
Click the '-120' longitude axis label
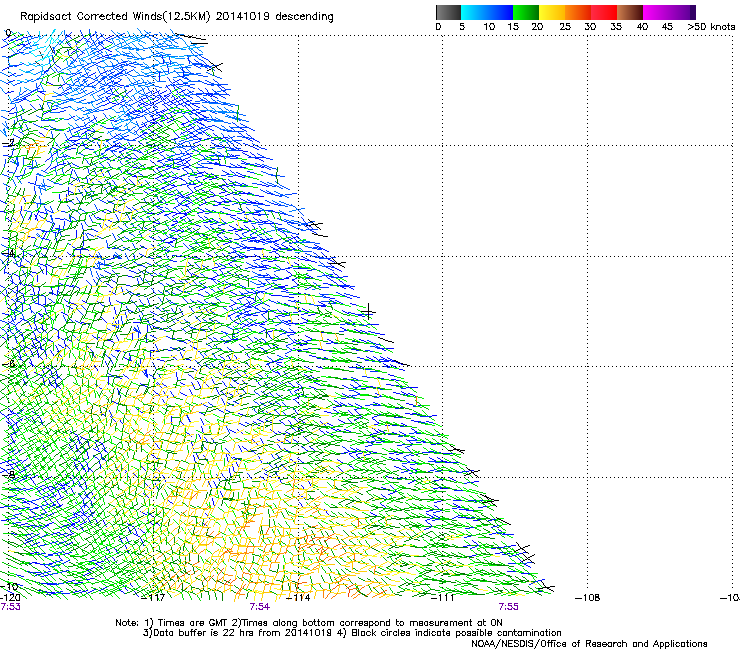click(10, 598)
